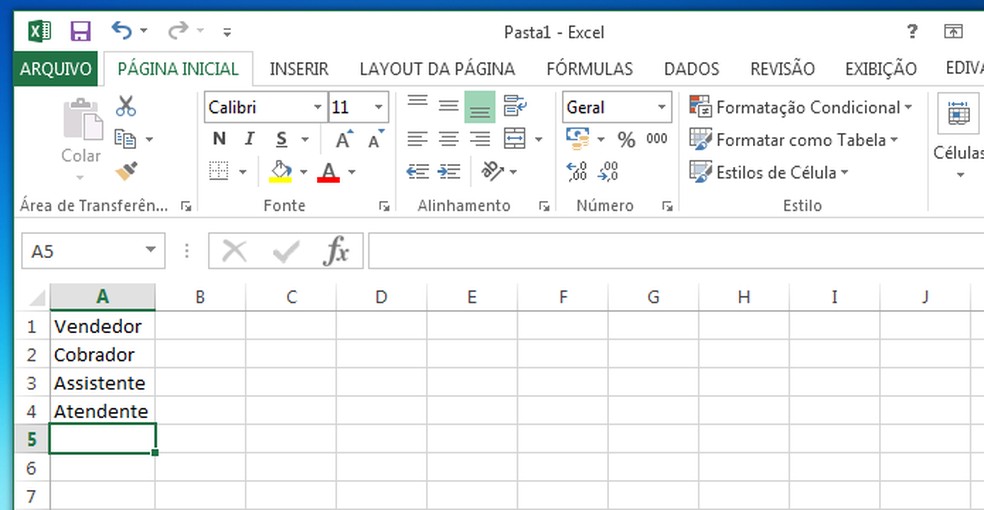Click Ribbon Display Options icon

click(x=953, y=31)
